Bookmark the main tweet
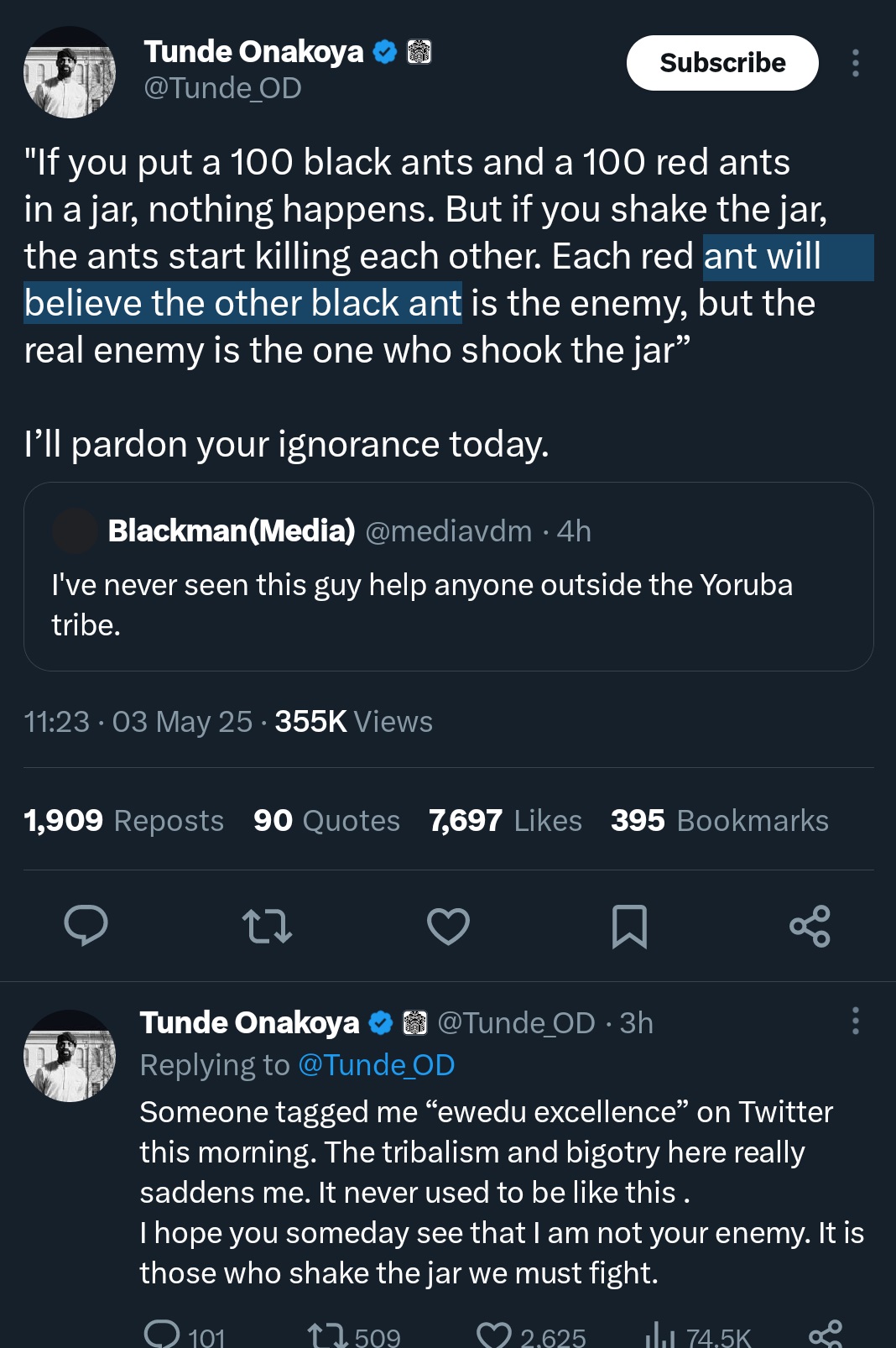This screenshot has width=896, height=1348. click(x=629, y=926)
